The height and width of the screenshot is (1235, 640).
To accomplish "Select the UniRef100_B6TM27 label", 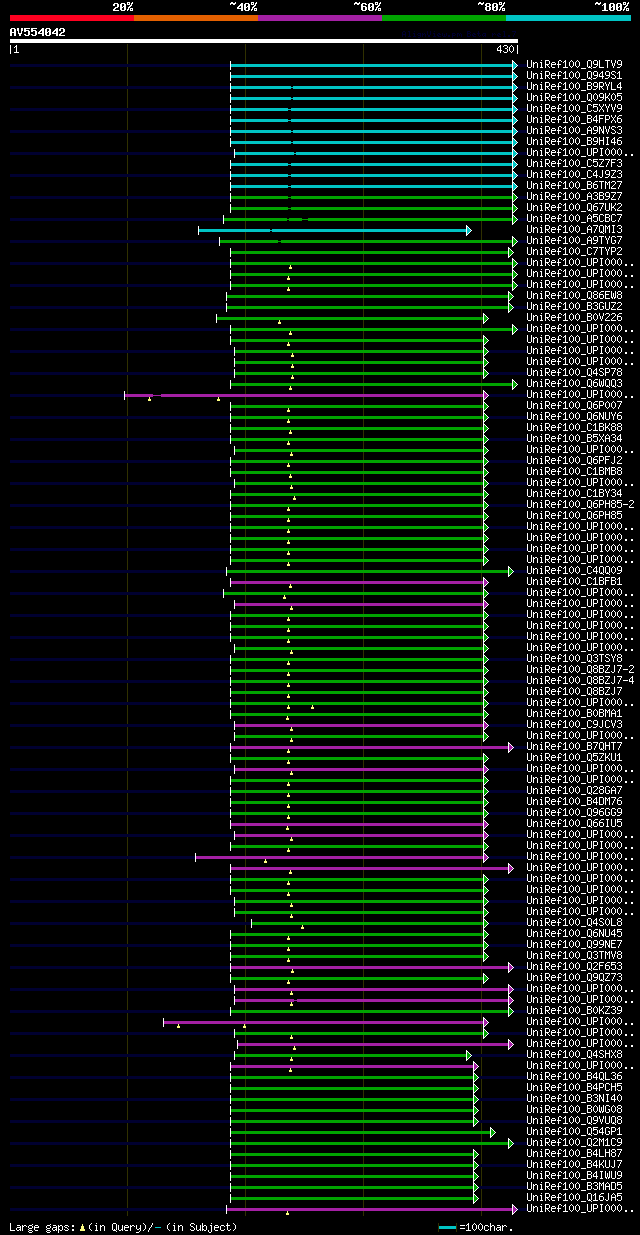I will [x=574, y=185].
